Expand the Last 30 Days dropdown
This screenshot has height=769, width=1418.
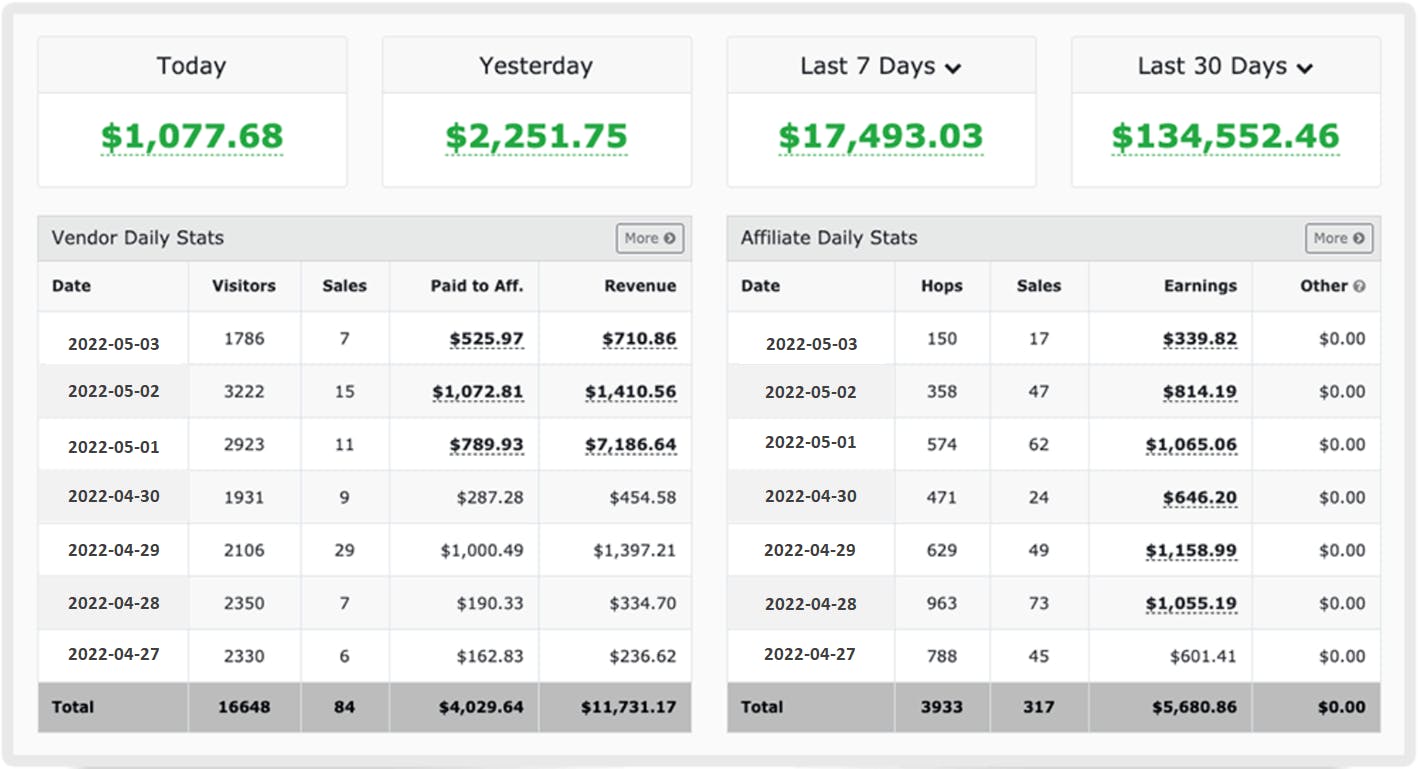[1304, 68]
